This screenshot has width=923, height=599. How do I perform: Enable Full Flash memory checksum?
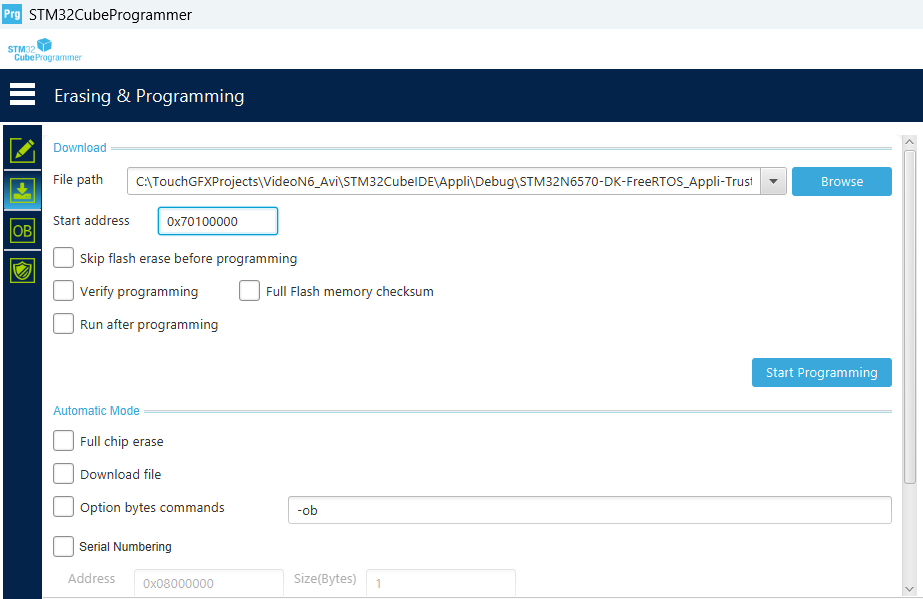(250, 291)
